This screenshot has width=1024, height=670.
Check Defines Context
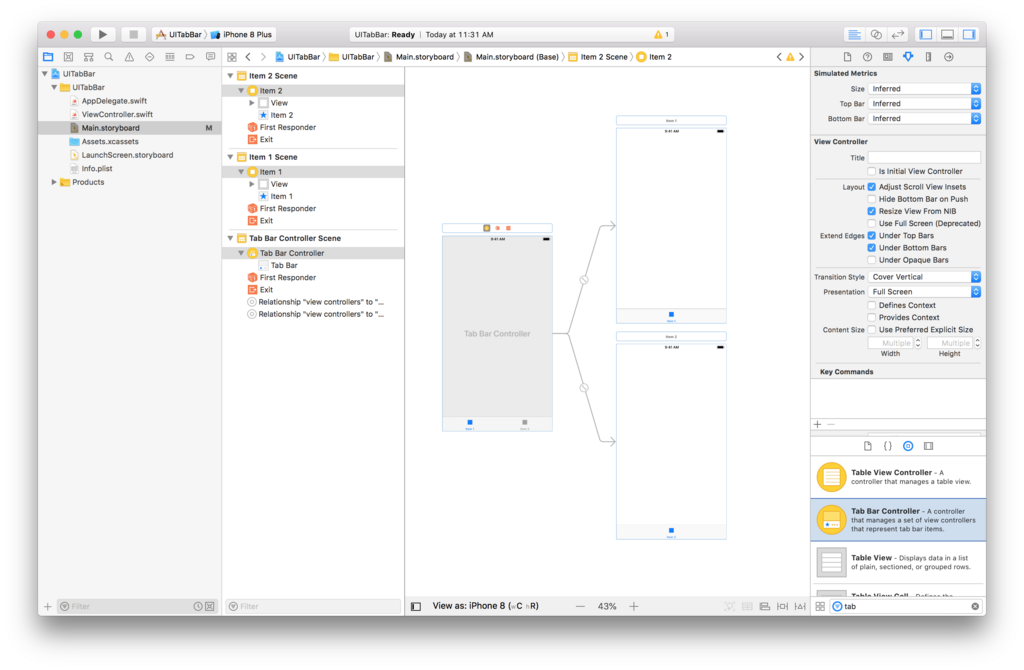click(872, 306)
